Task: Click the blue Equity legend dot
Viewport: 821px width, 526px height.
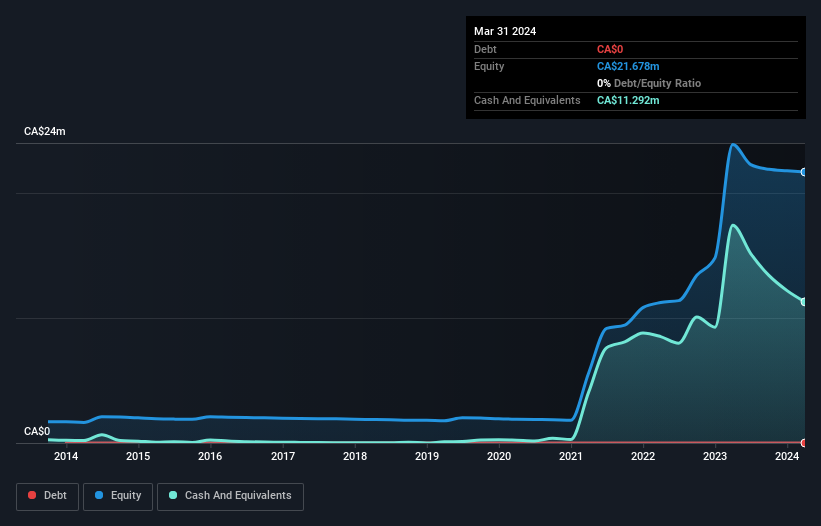Action: tap(99, 495)
